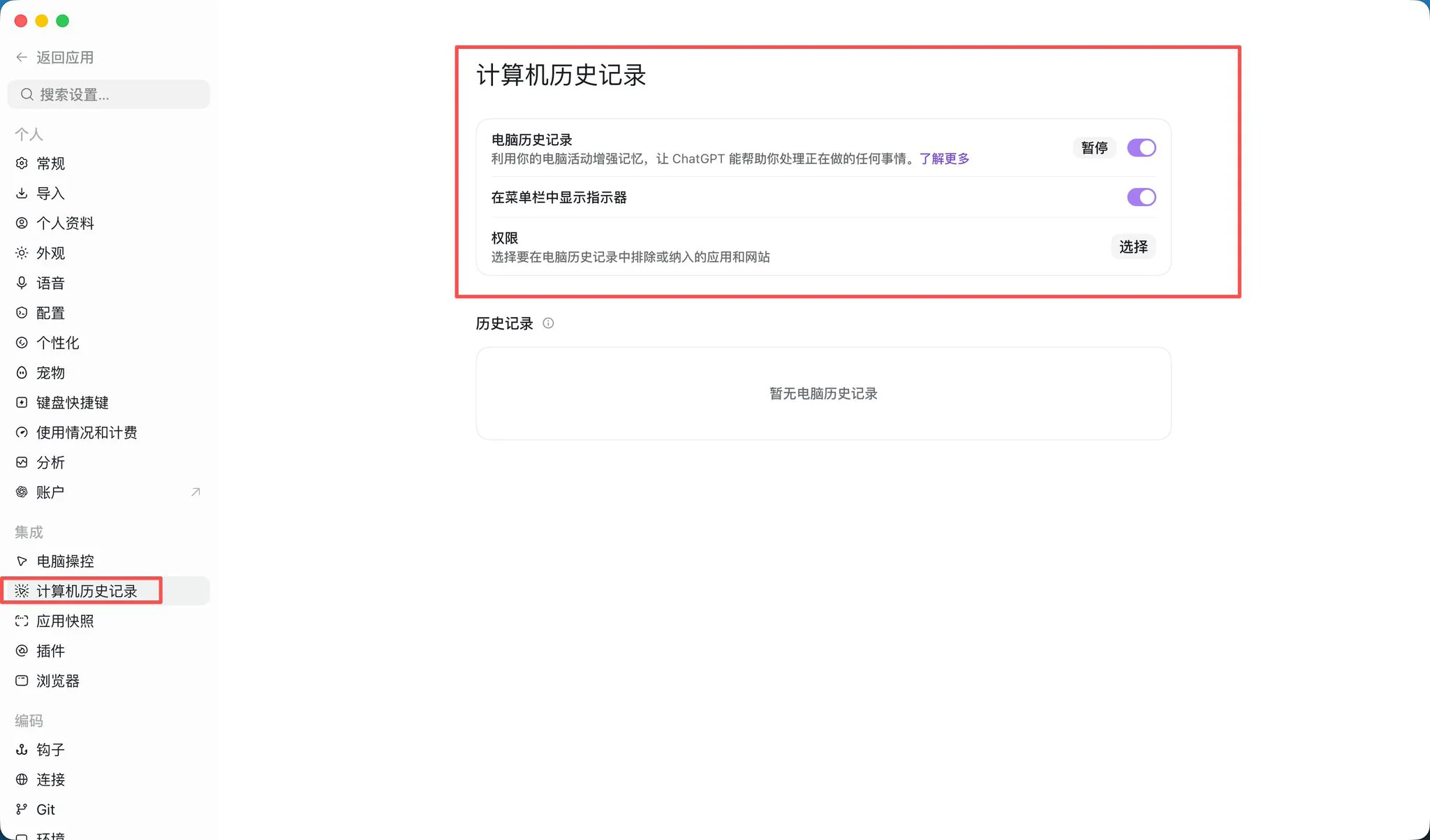The height and width of the screenshot is (840, 1430).
Task: Click the sun icon next to 外观
Action: 22,253
